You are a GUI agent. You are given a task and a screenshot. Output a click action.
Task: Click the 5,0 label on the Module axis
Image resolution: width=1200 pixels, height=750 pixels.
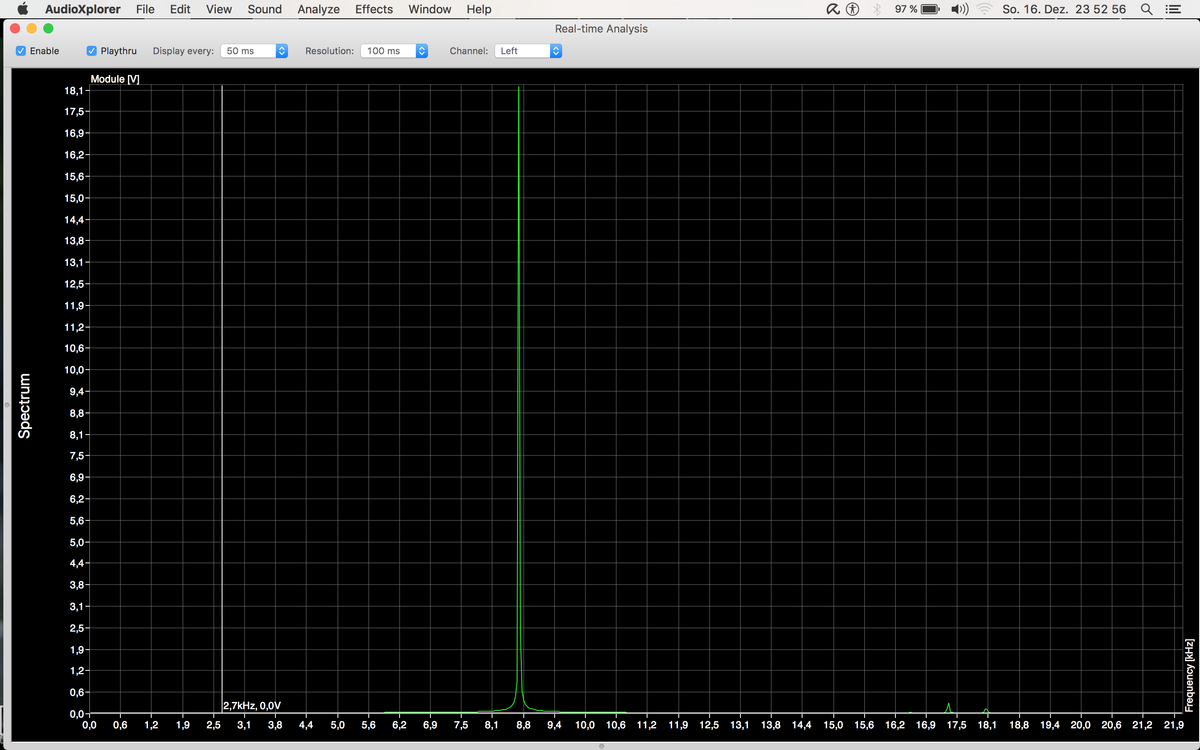(77, 543)
